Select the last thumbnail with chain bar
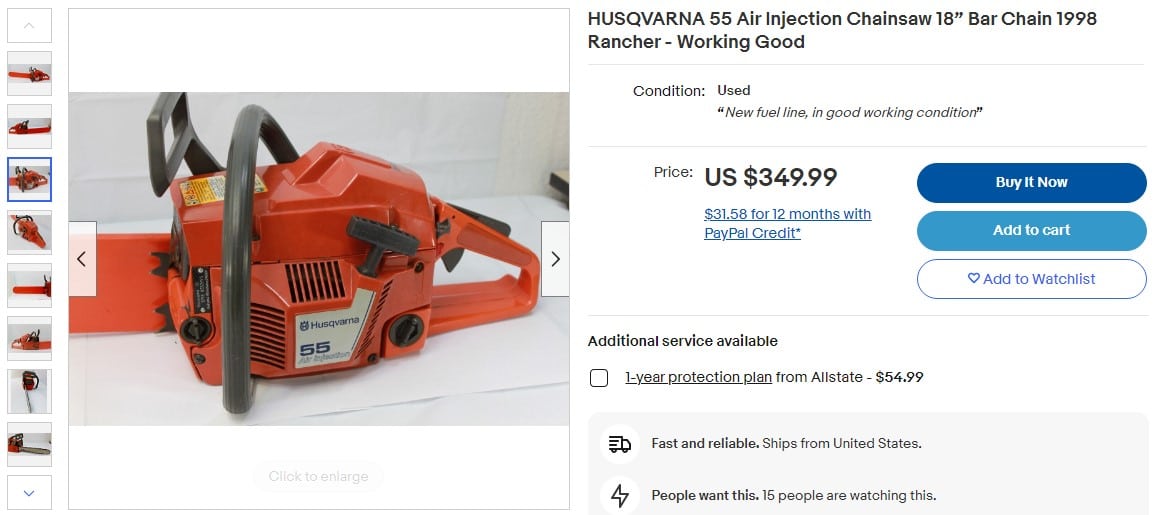Image resolution: width=1155 pixels, height=515 pixels. (29, 444)
